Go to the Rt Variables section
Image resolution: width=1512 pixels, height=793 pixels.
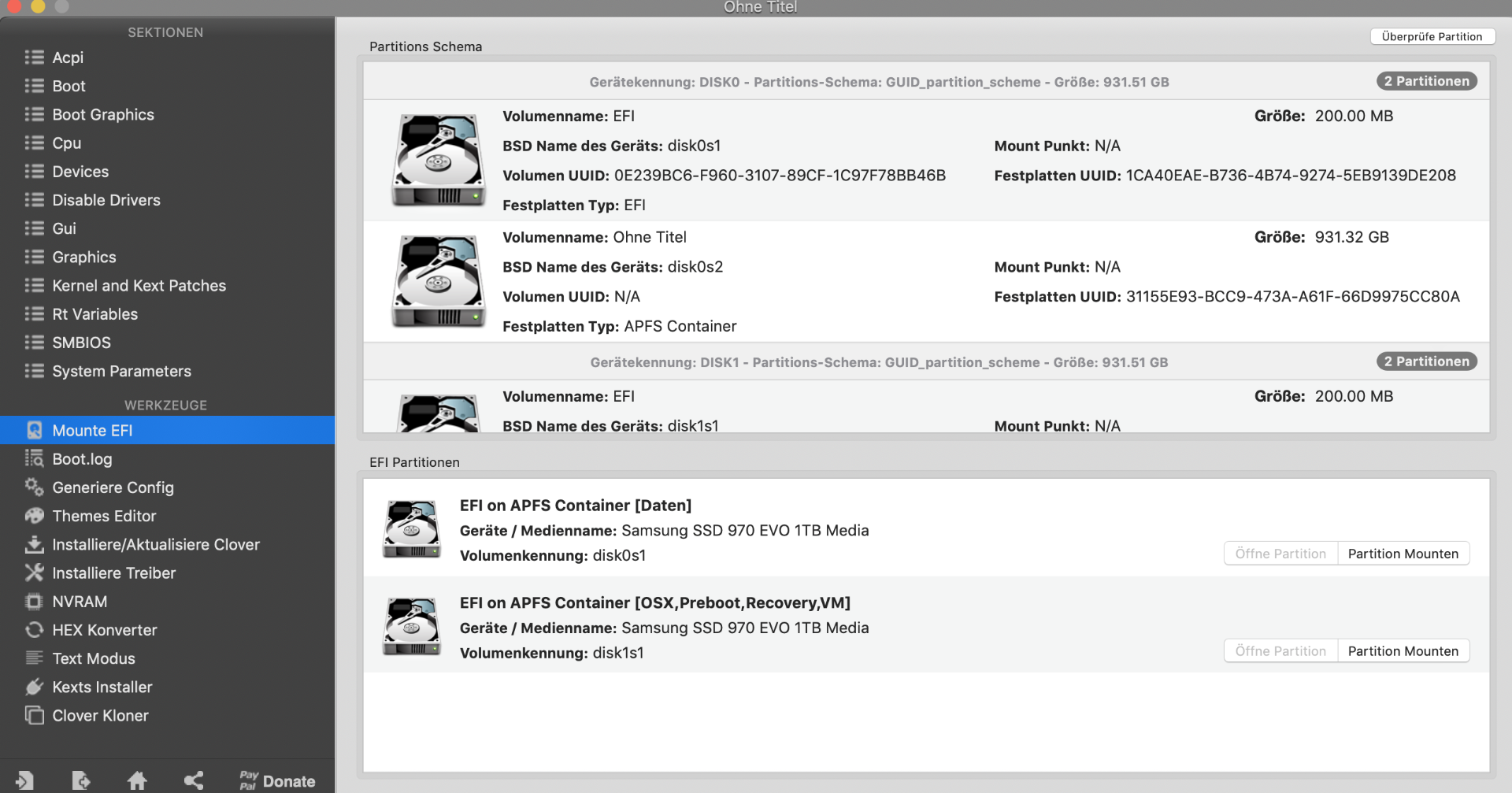tap(167, 314)
